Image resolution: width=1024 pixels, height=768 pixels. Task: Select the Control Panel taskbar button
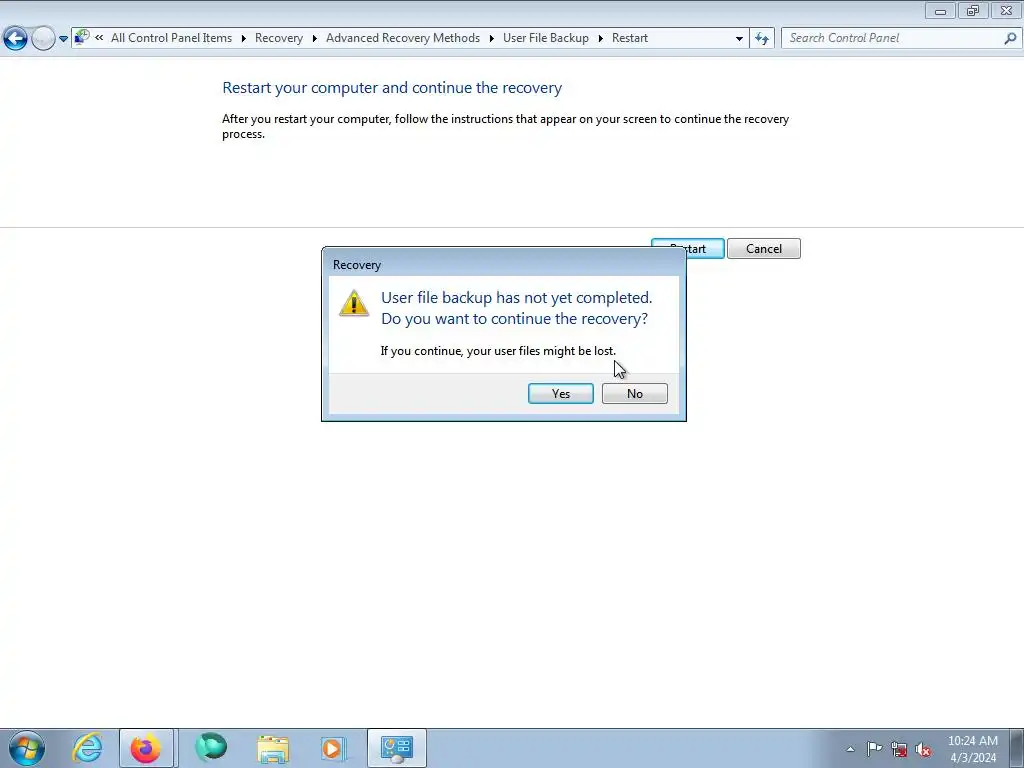tap(396, 748)
